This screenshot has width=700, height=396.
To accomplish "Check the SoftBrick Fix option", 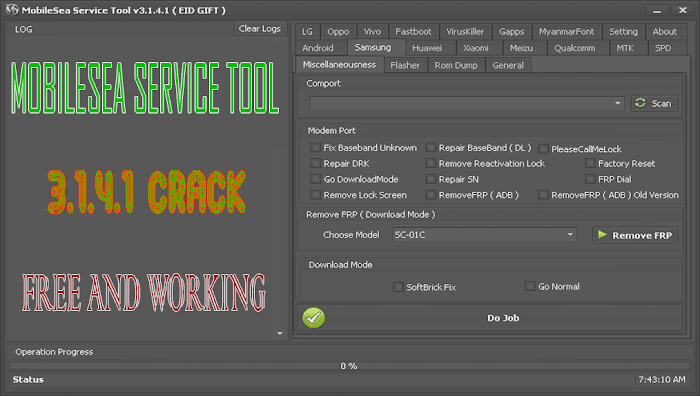I will pos(398,287).
